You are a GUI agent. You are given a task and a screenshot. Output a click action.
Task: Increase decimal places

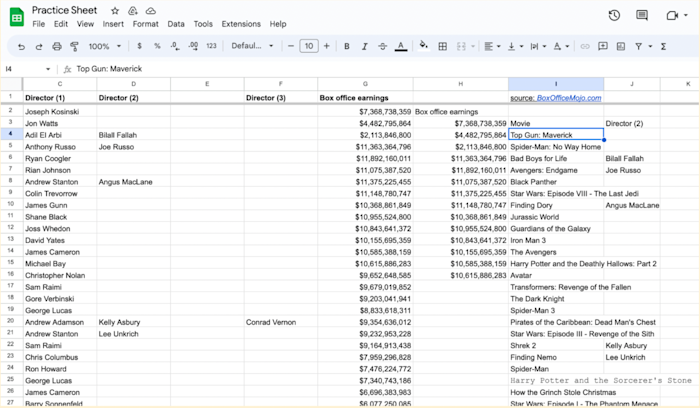[193, 46]
